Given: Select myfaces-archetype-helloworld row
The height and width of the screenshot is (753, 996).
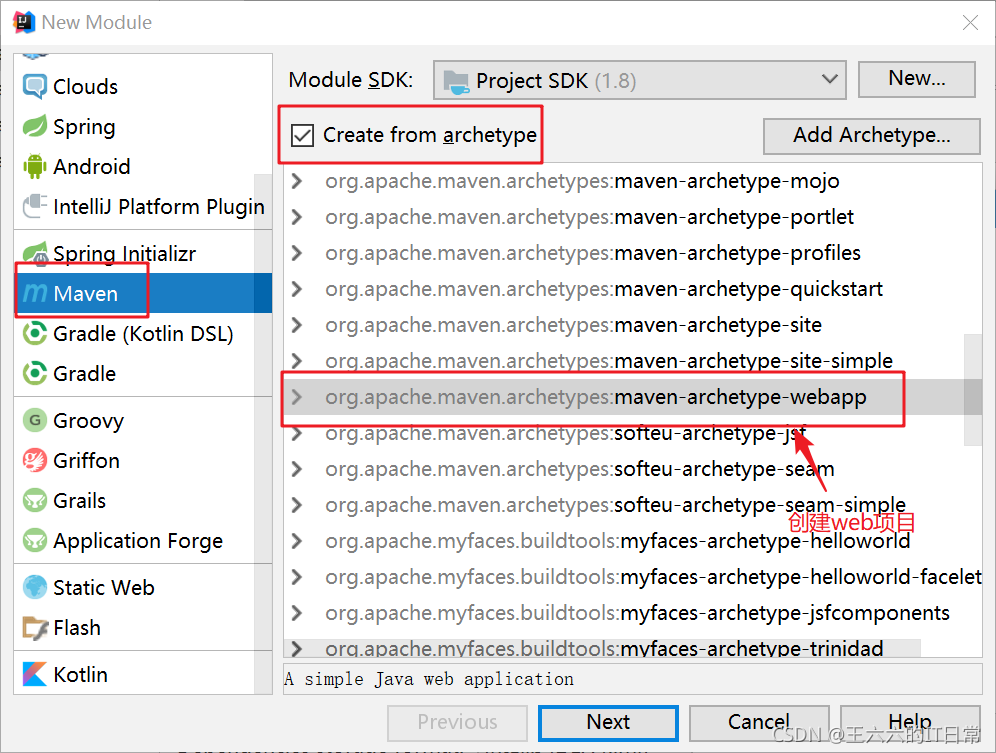Looking at the screenshot, I should click(633, 541).
